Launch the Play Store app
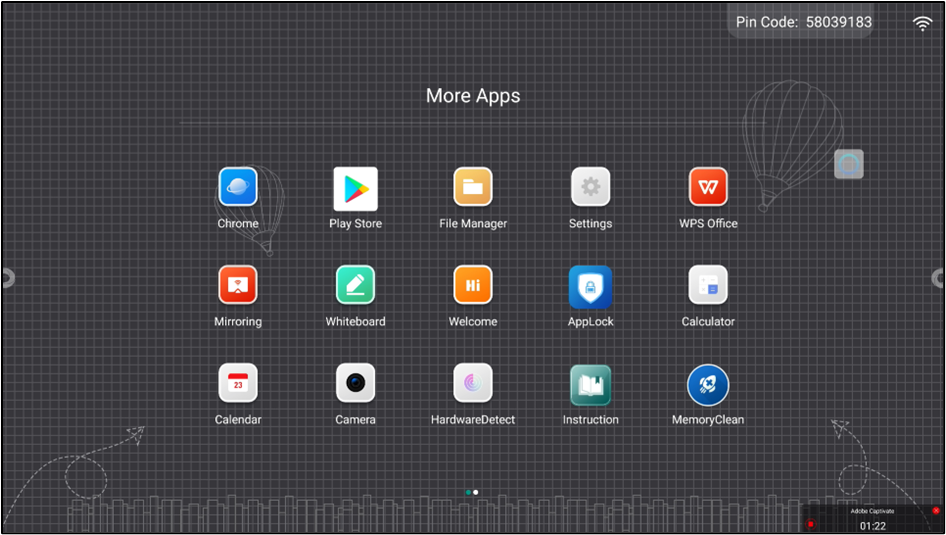The height and width of the screenshot is (535, 946). [x=355, y=187]
